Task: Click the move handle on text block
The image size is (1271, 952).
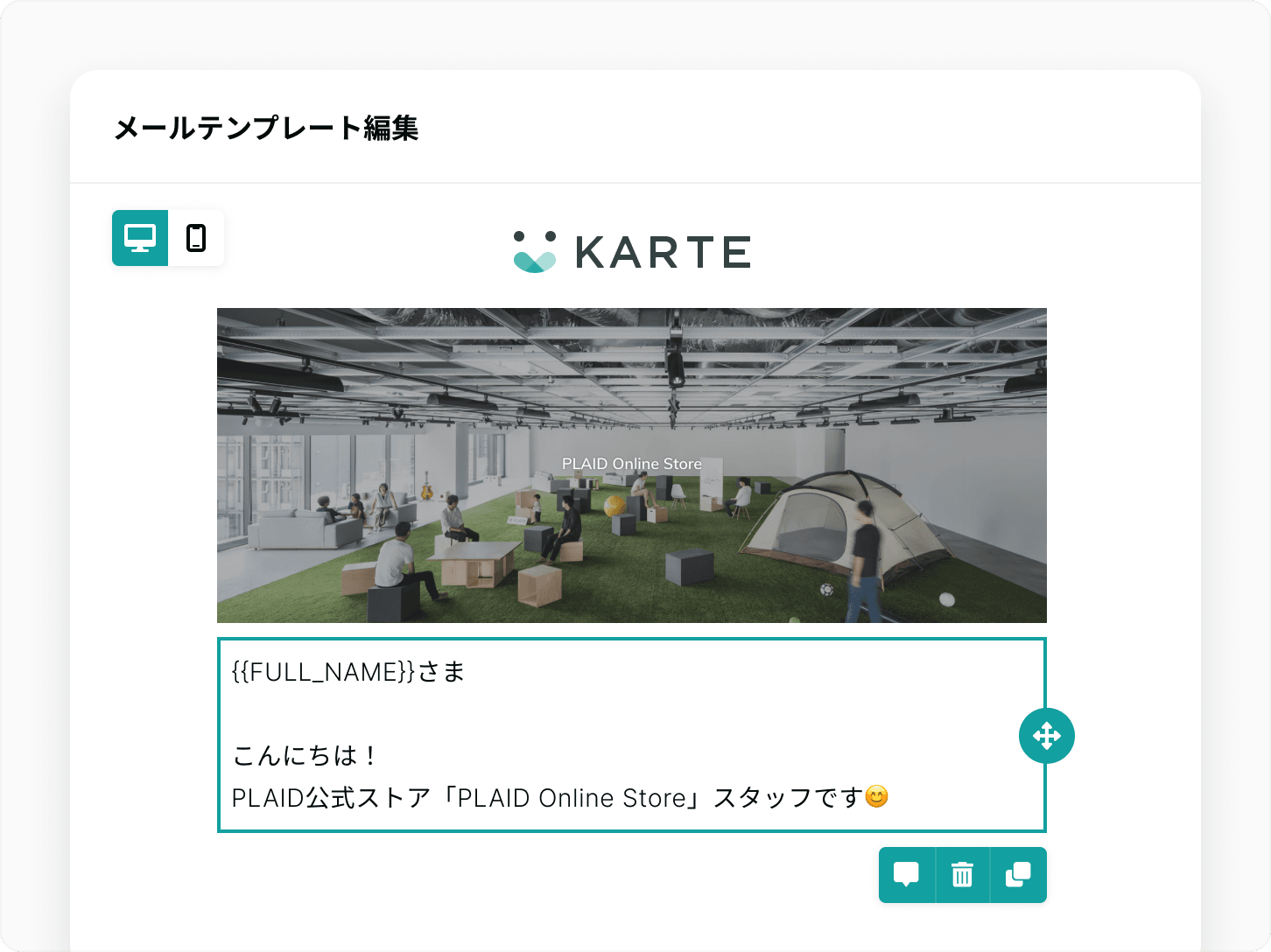Action: click(x=1047, y=736)
